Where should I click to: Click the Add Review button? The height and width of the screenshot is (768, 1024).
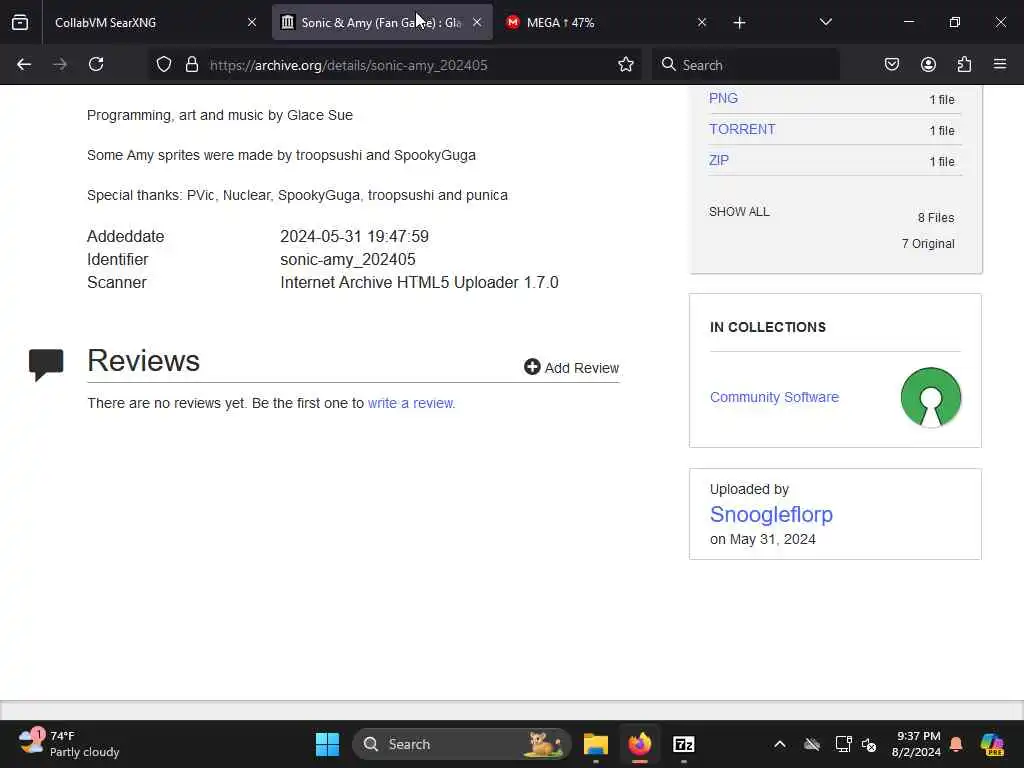pos(571,368)
